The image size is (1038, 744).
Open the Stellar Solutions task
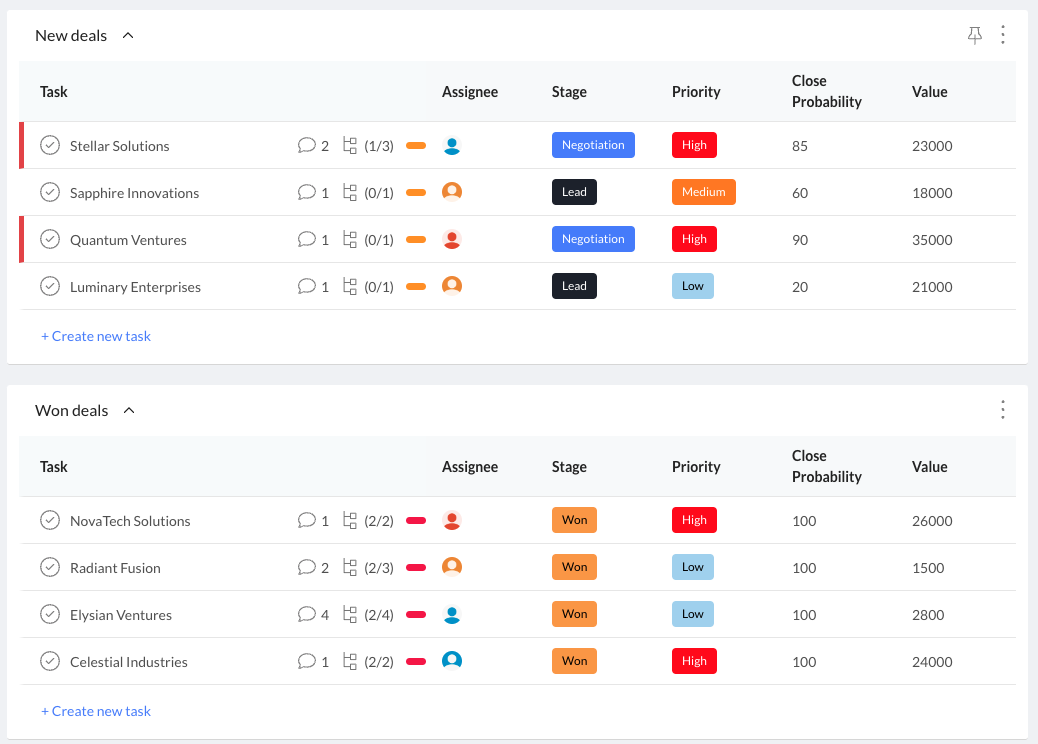click(x=120, y=146)
